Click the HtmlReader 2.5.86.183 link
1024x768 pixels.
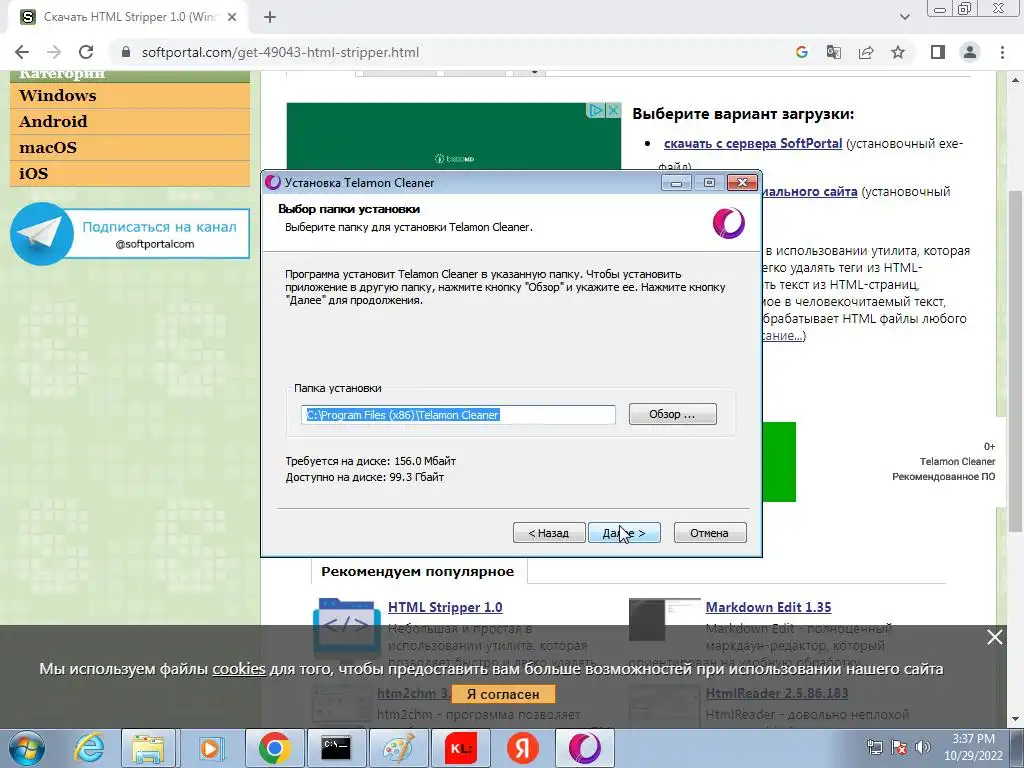[x=776, y=693]
